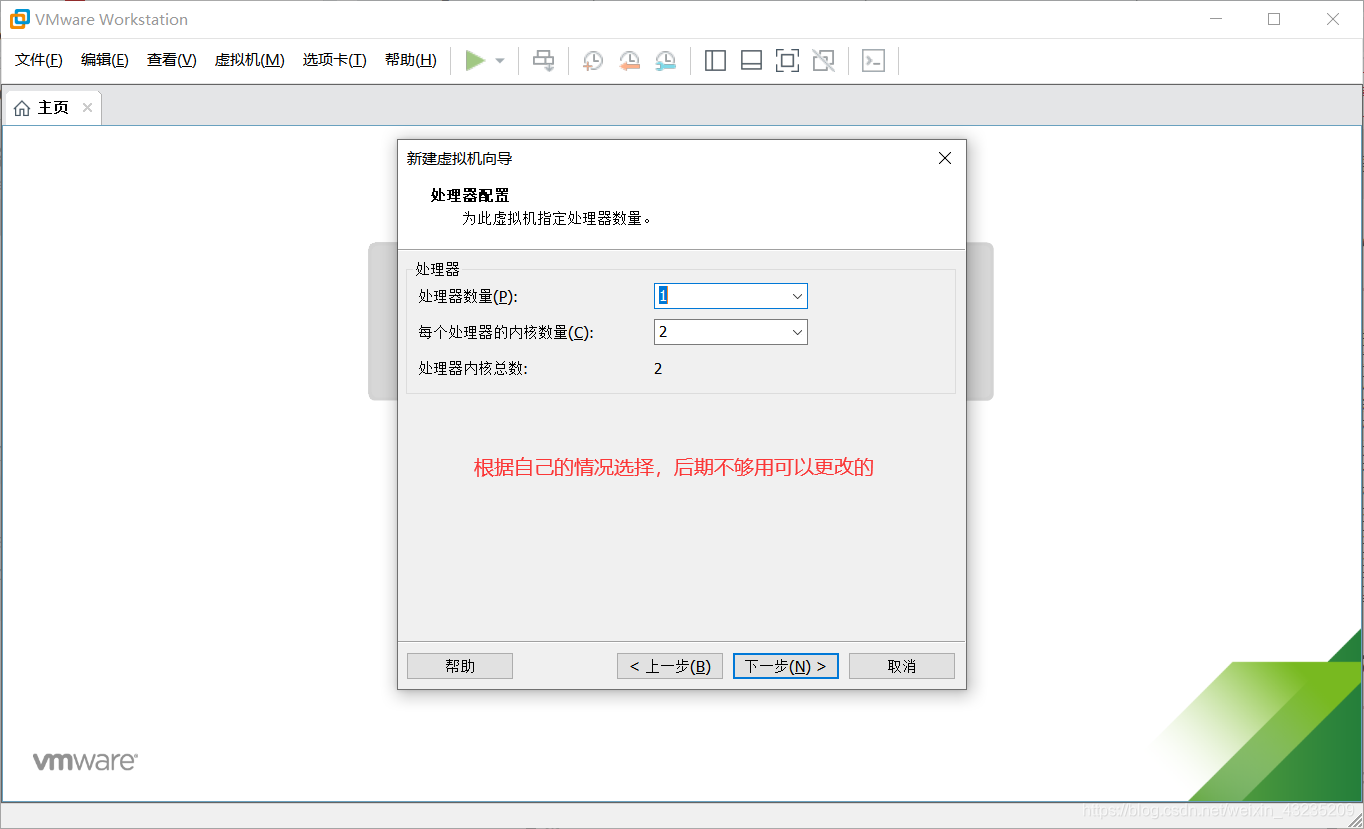Open the 每个处理器的内核数量 dropdown arrow
The image size is (1364, 829).
pos(797,332)
